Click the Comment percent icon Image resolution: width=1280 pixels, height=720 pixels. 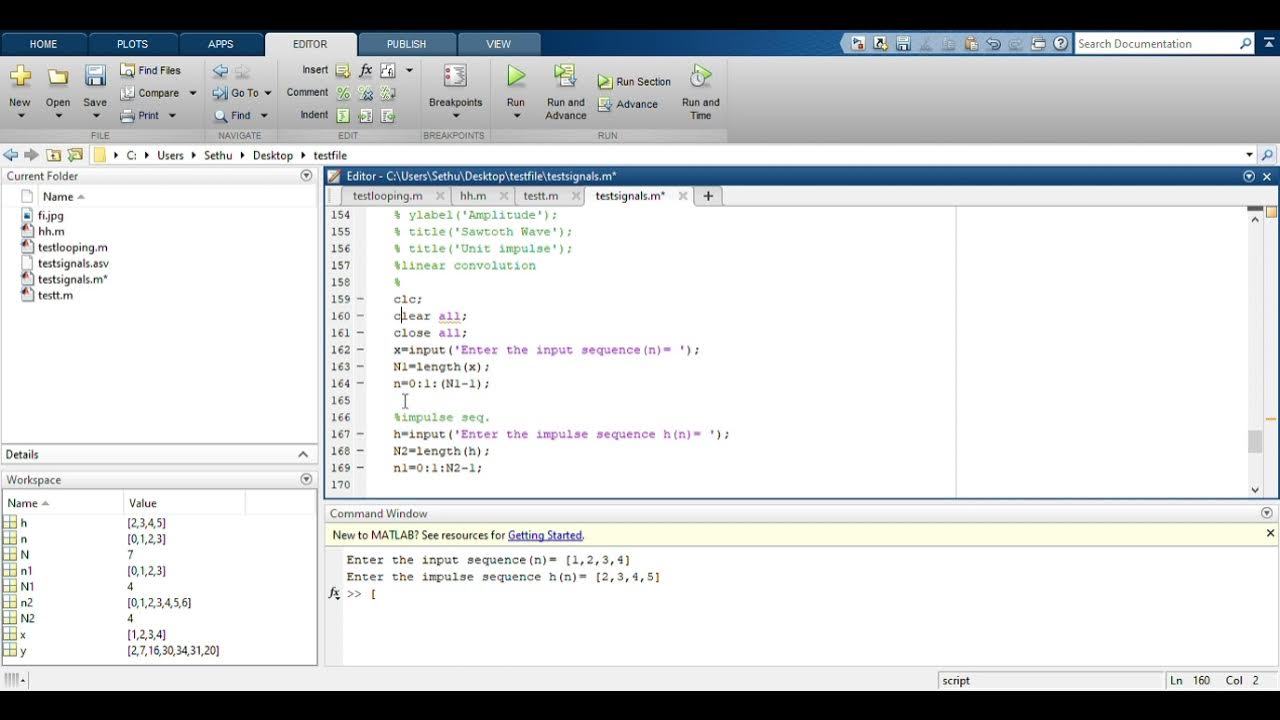pyautogui.click(x=343, y=93)
